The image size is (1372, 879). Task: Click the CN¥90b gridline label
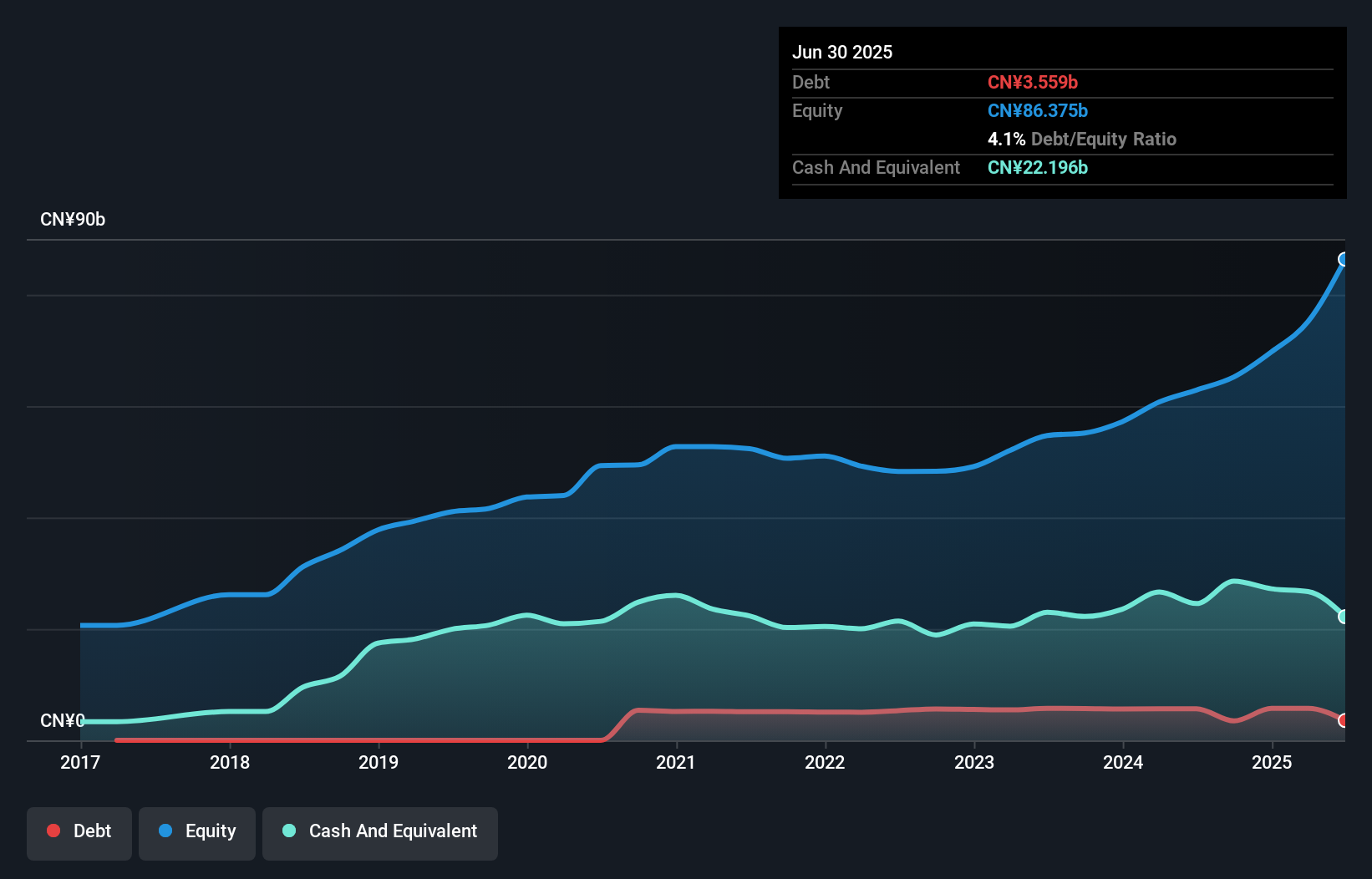click(x=73, y=220)
